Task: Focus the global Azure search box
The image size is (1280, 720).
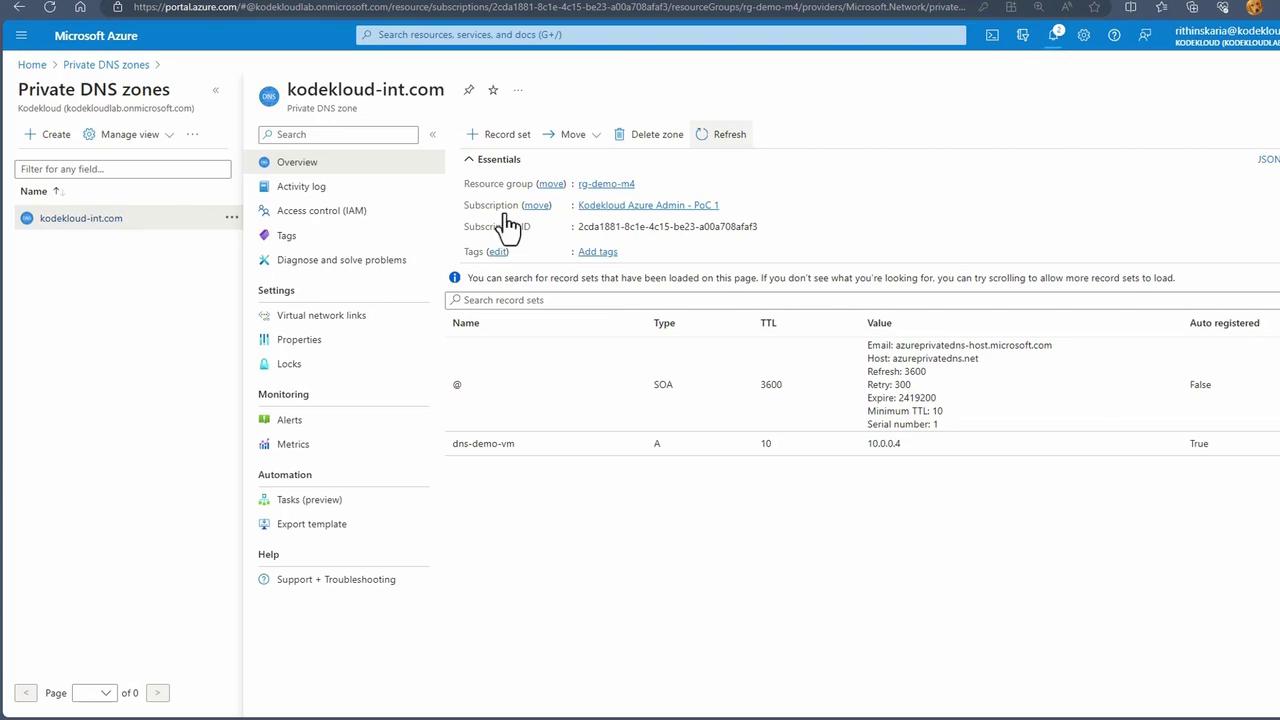Action: click(x=661, y=35)
